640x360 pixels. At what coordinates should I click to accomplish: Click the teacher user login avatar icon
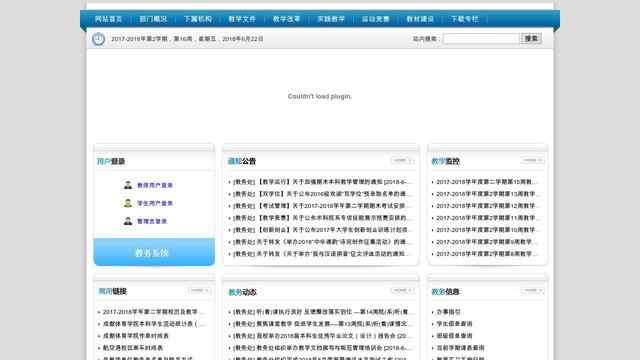128,185
